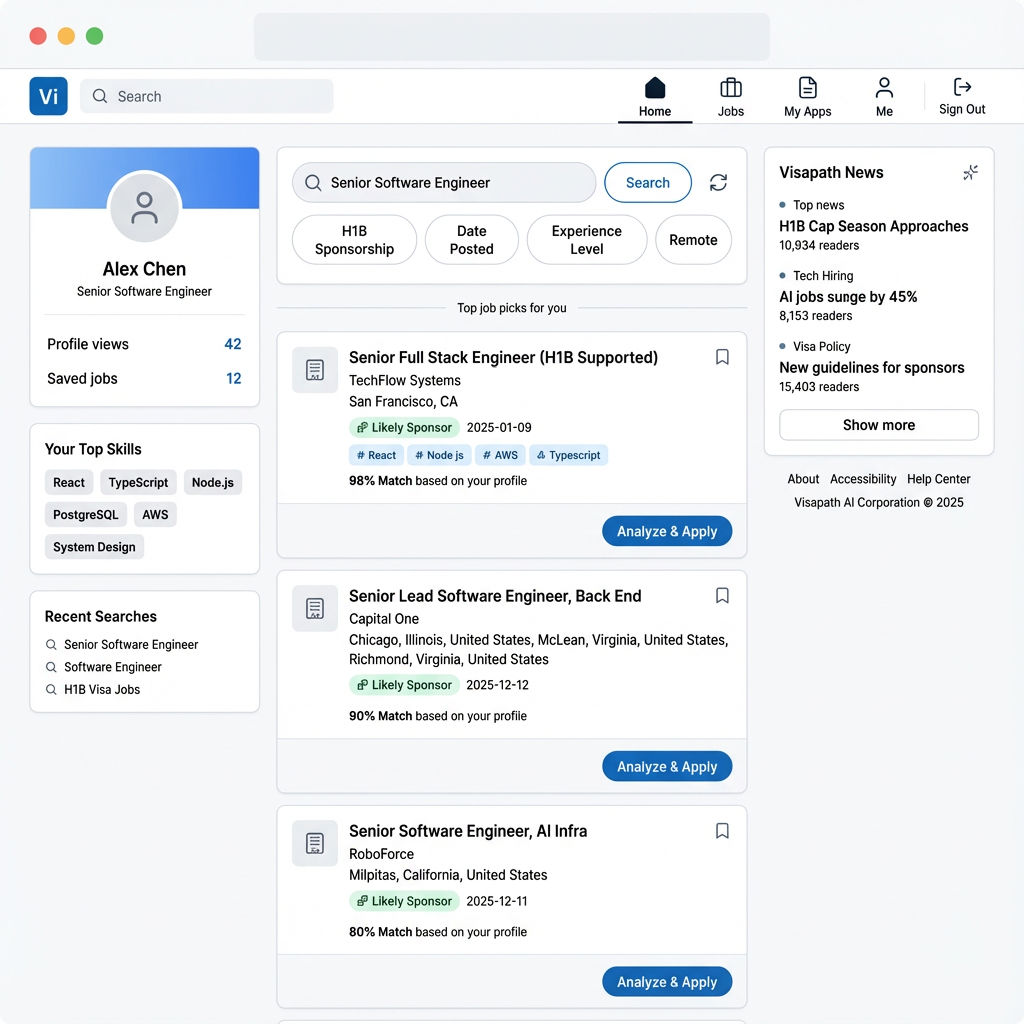Toggle the Remote filter
This screenshot has width=1024, height=1024.
(x=693, y=240)
